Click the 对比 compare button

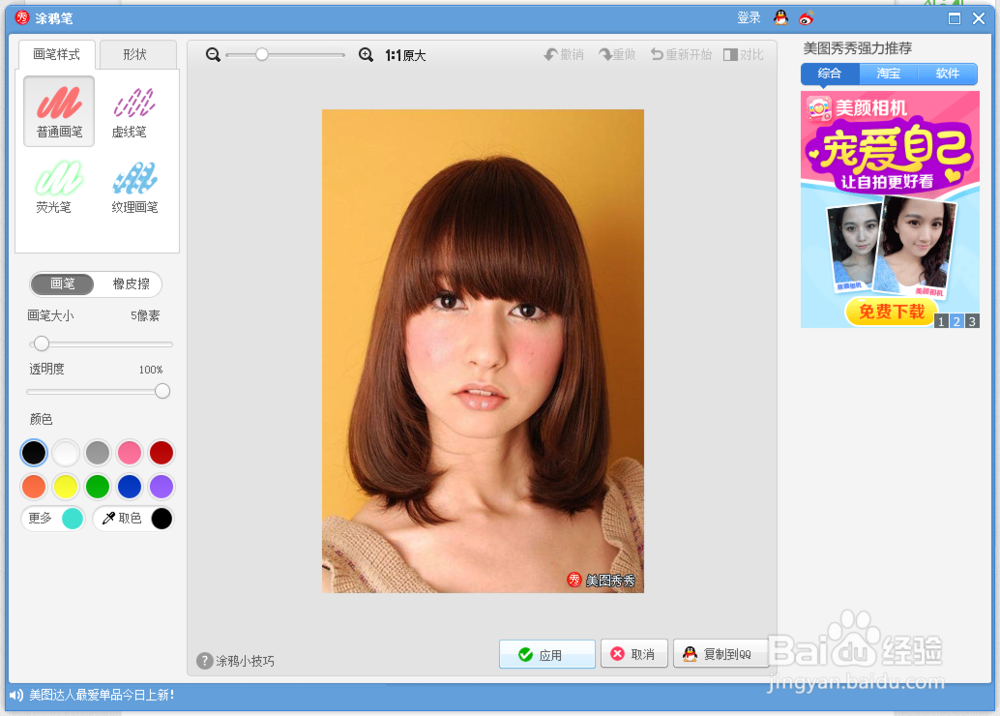point(743,55)
